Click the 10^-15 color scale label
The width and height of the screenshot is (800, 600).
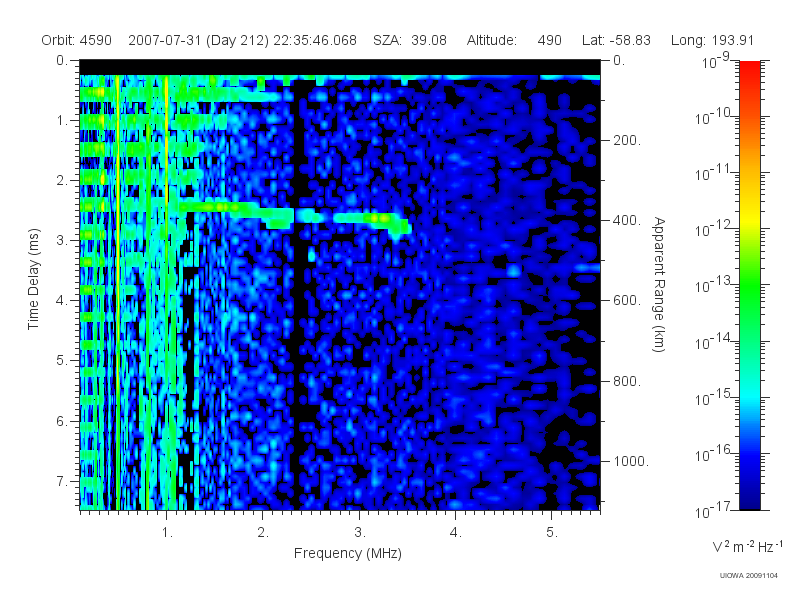713,397
